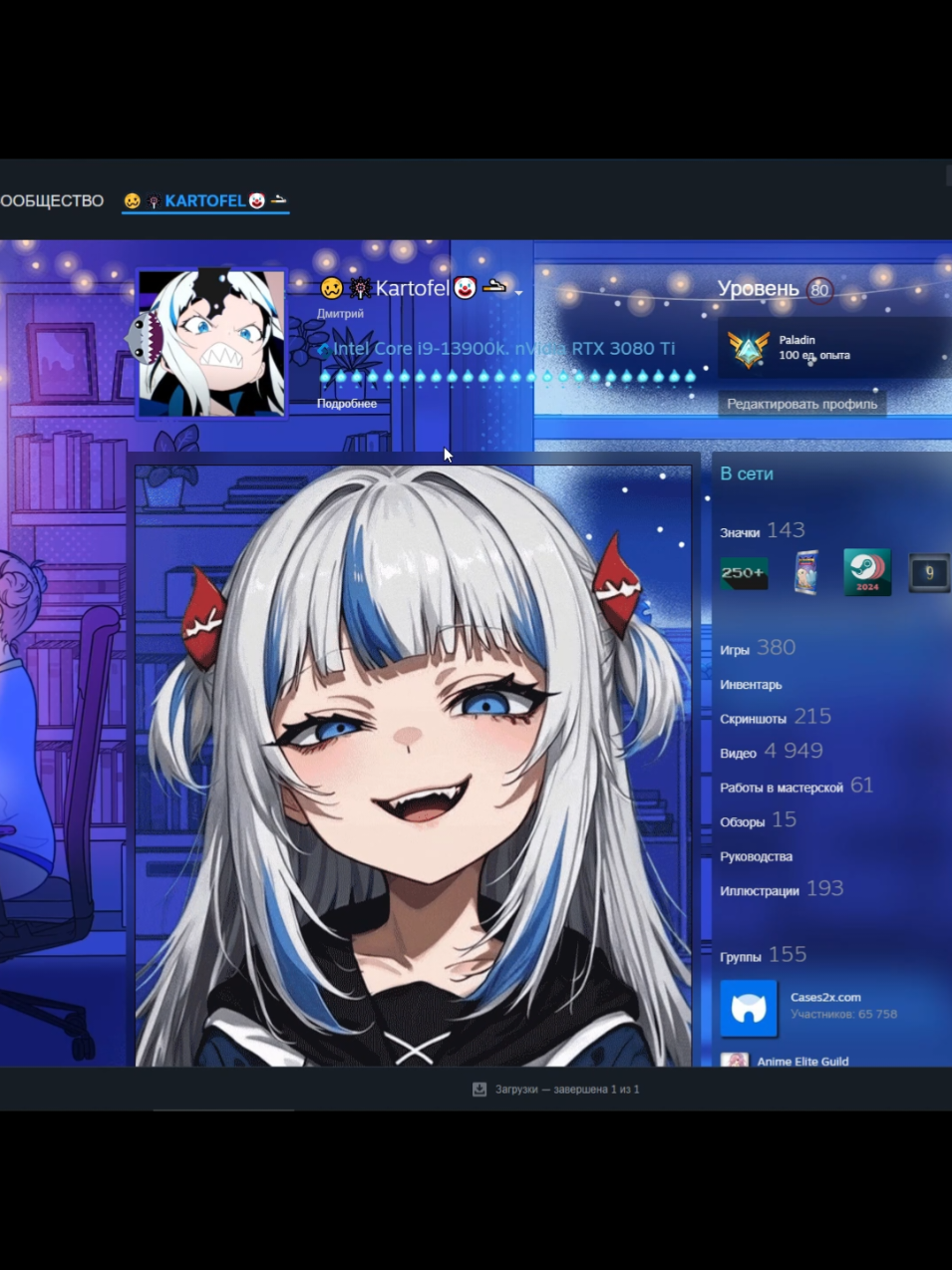Open profile name dropdown arrow next to Kartofel

pyautogui.click(x=518, y=293)
